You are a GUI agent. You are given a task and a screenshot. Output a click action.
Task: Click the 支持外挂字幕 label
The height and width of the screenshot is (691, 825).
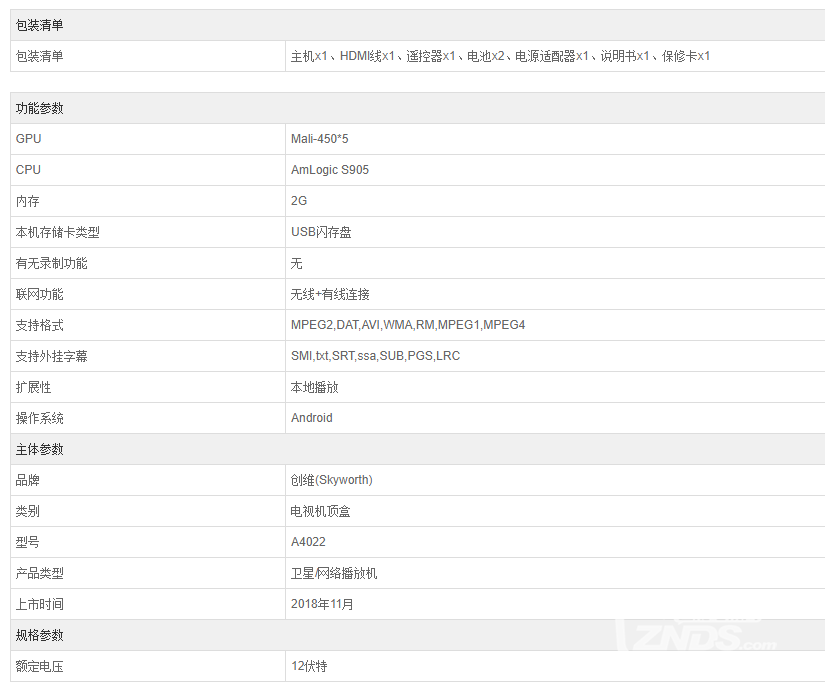(x=52, y=356)
